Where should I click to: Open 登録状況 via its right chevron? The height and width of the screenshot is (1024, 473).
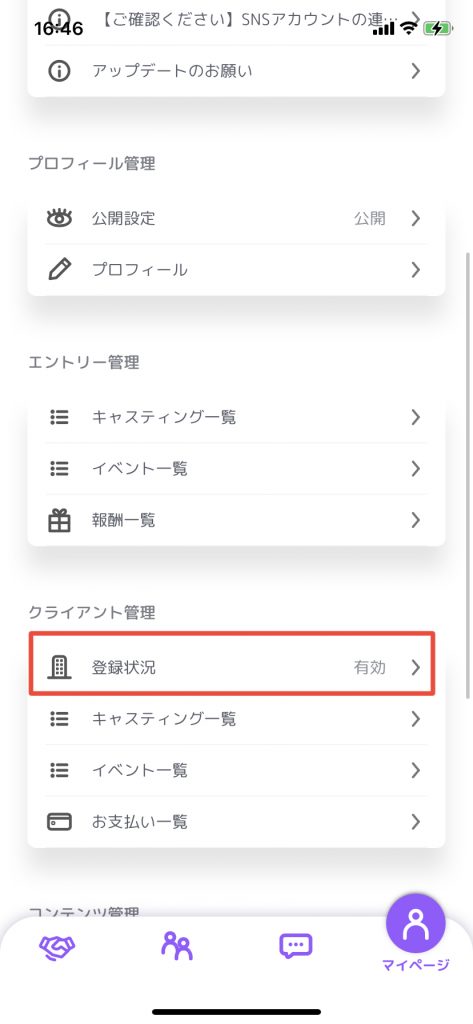tap(416, 667)
